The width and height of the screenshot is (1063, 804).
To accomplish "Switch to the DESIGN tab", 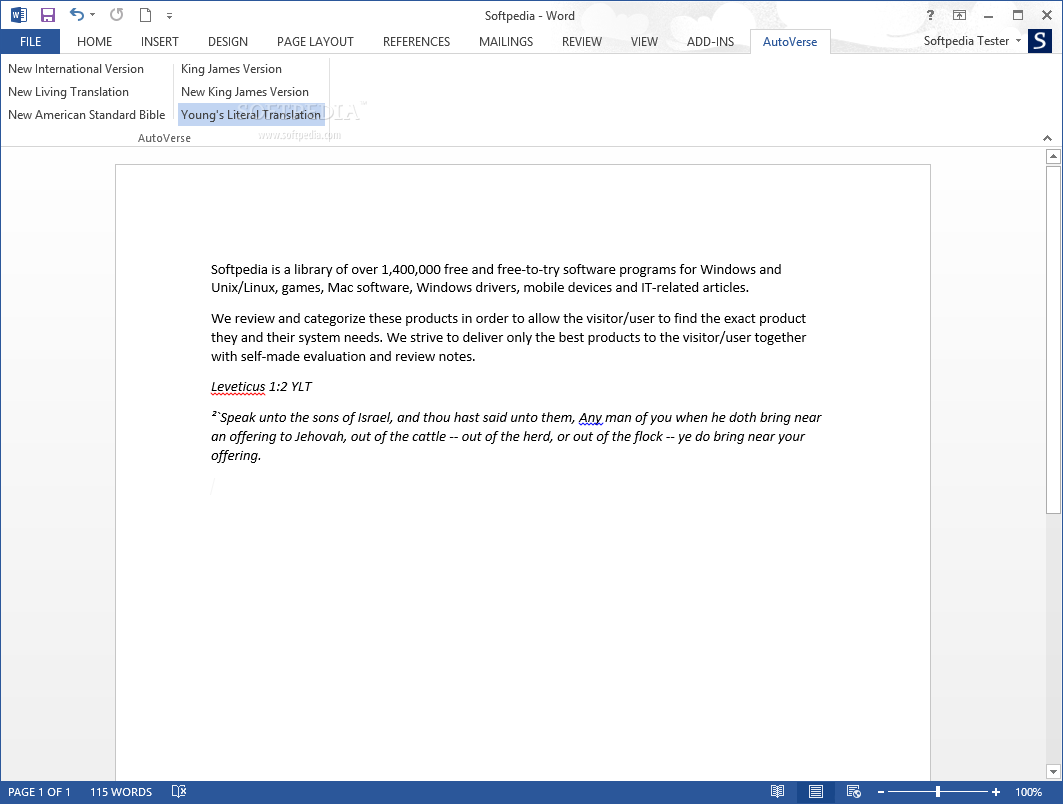I will click(x=228, y=41).
